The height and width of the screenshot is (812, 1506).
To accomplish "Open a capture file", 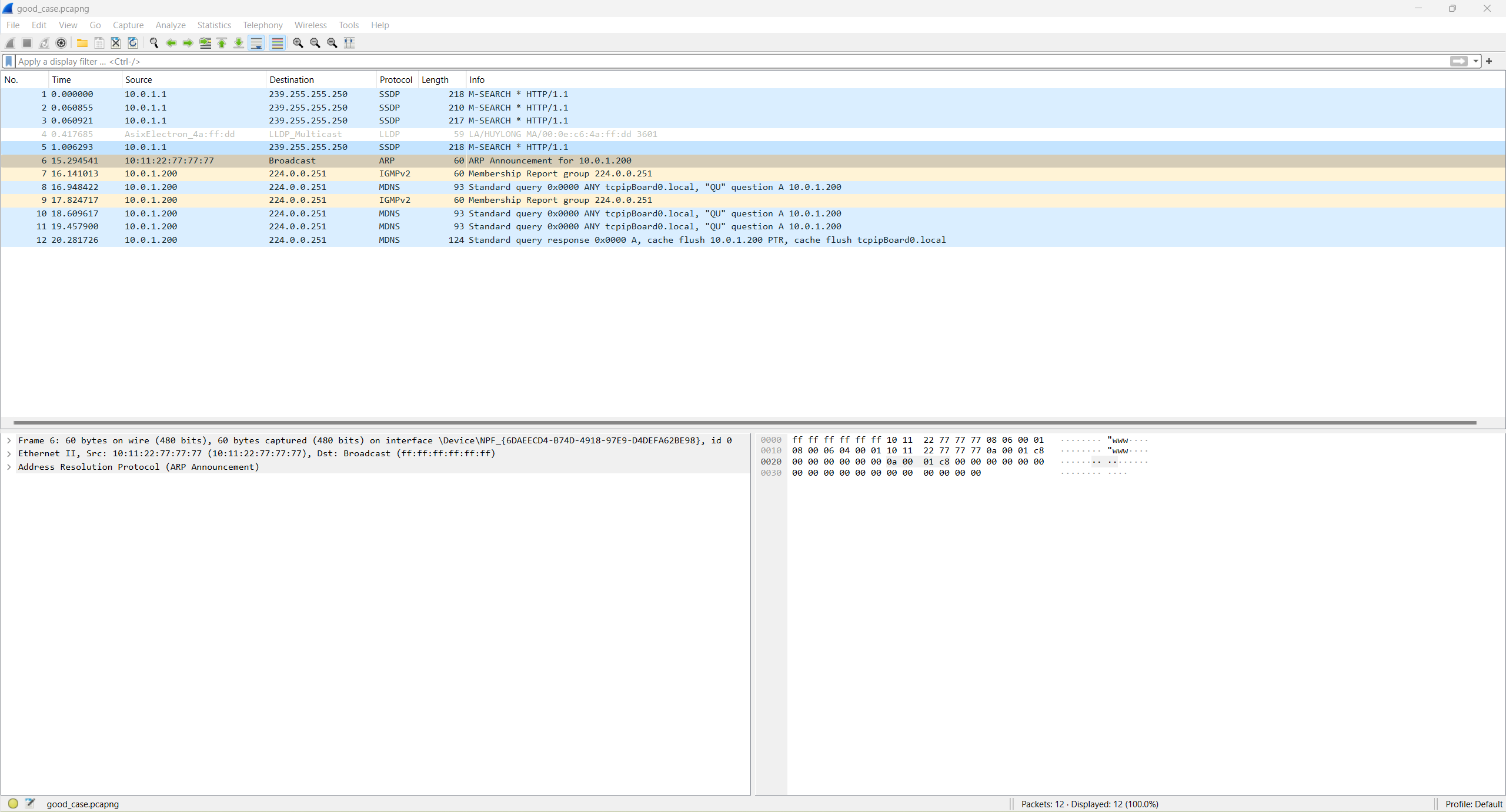I will (x=82, y=42).
